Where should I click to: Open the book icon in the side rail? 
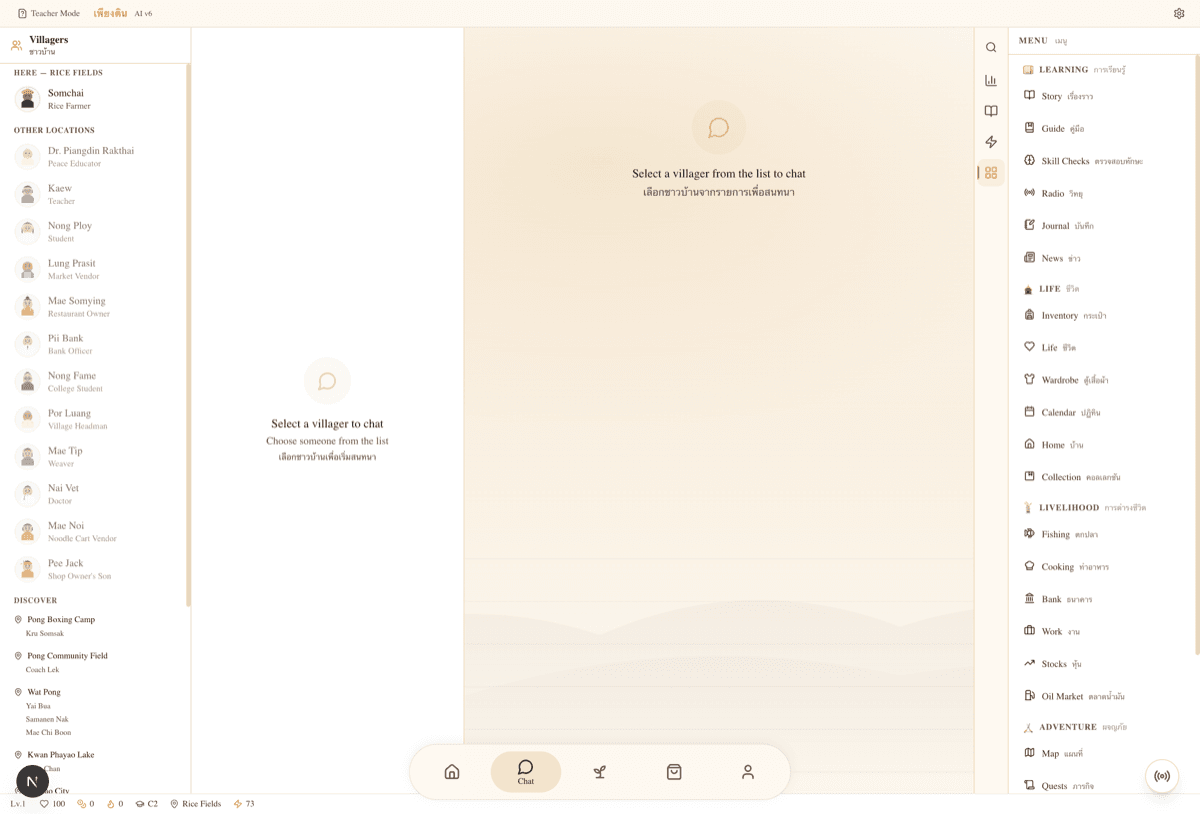pyautogui.click(x=991, y=111)
